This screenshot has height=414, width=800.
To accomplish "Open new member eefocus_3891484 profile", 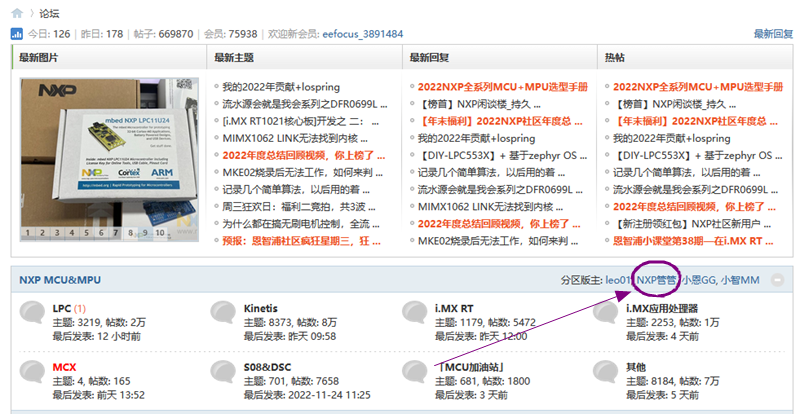I will 363,34.
